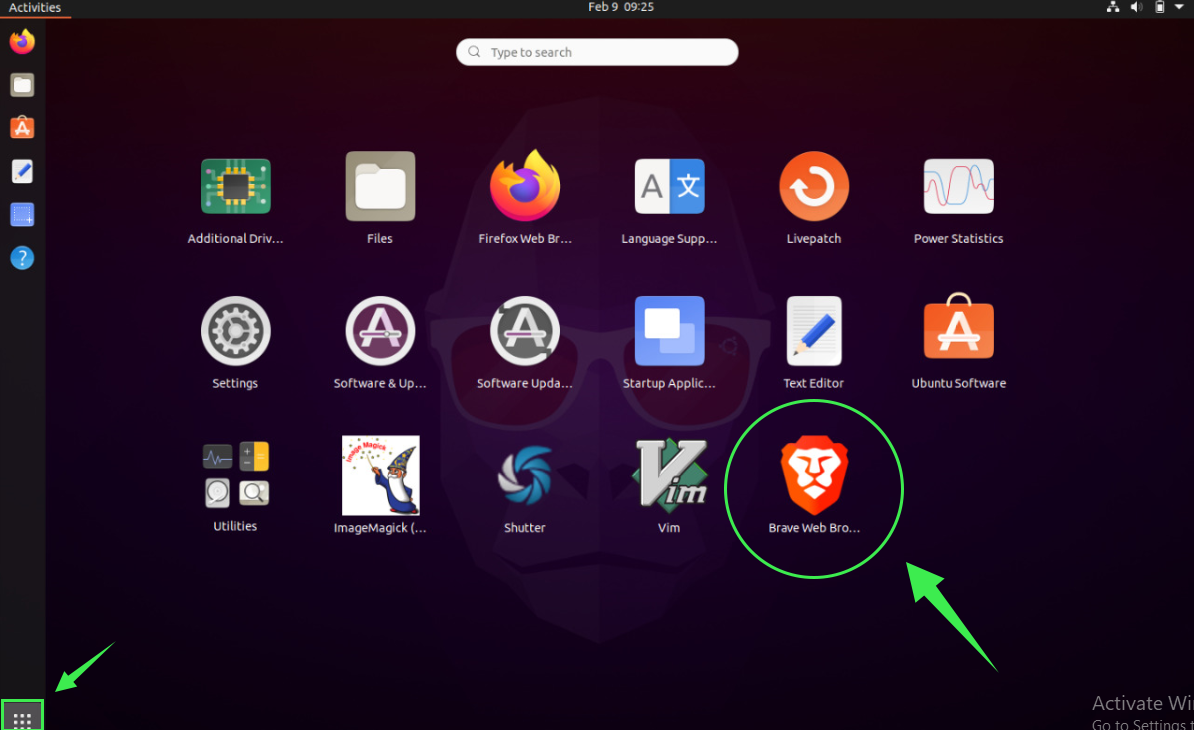Launch Livepatch
This screenshot has width=1194, height=730.
pos(814,186)
